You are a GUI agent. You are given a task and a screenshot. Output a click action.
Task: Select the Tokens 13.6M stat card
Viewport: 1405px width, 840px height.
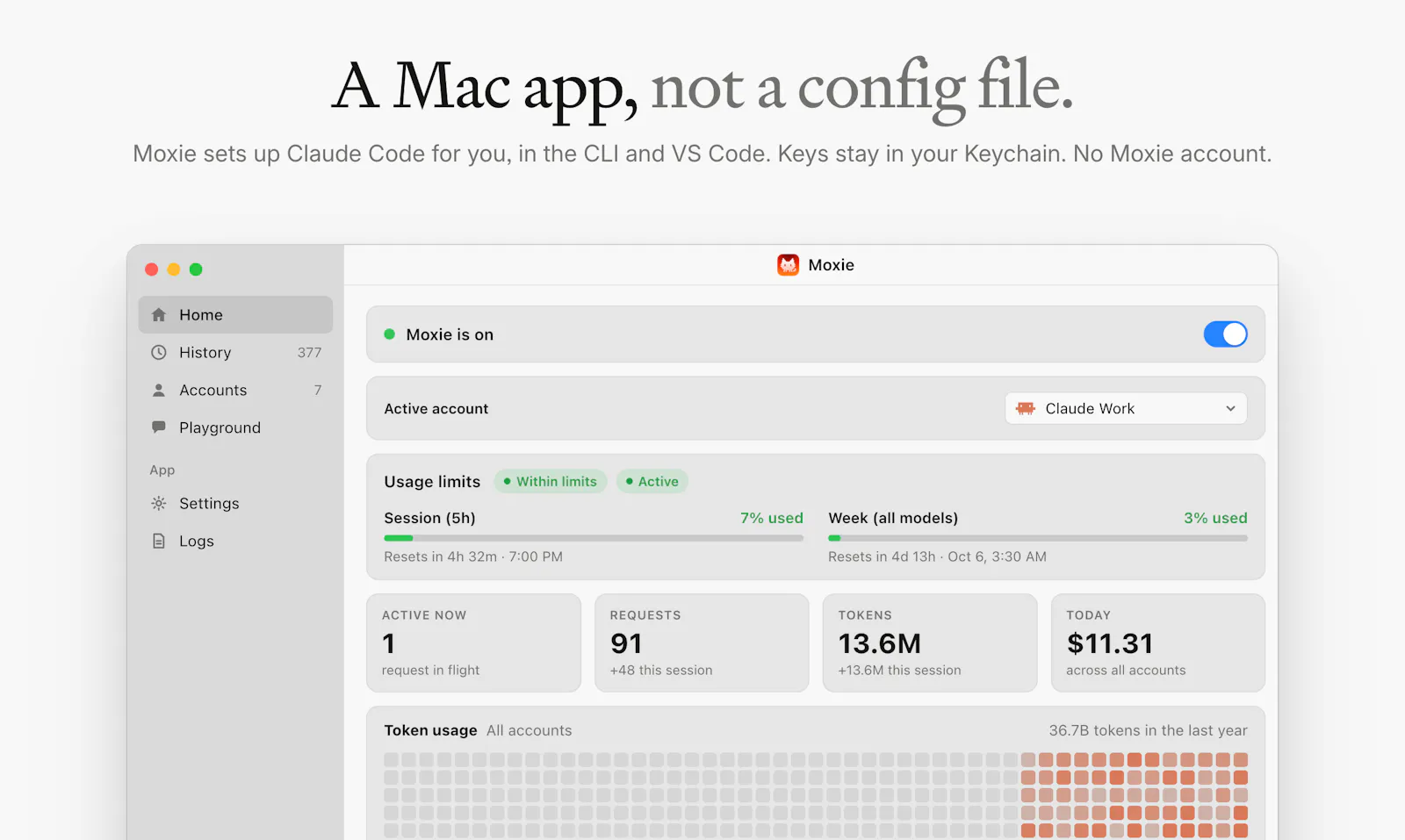coord(930,643)
